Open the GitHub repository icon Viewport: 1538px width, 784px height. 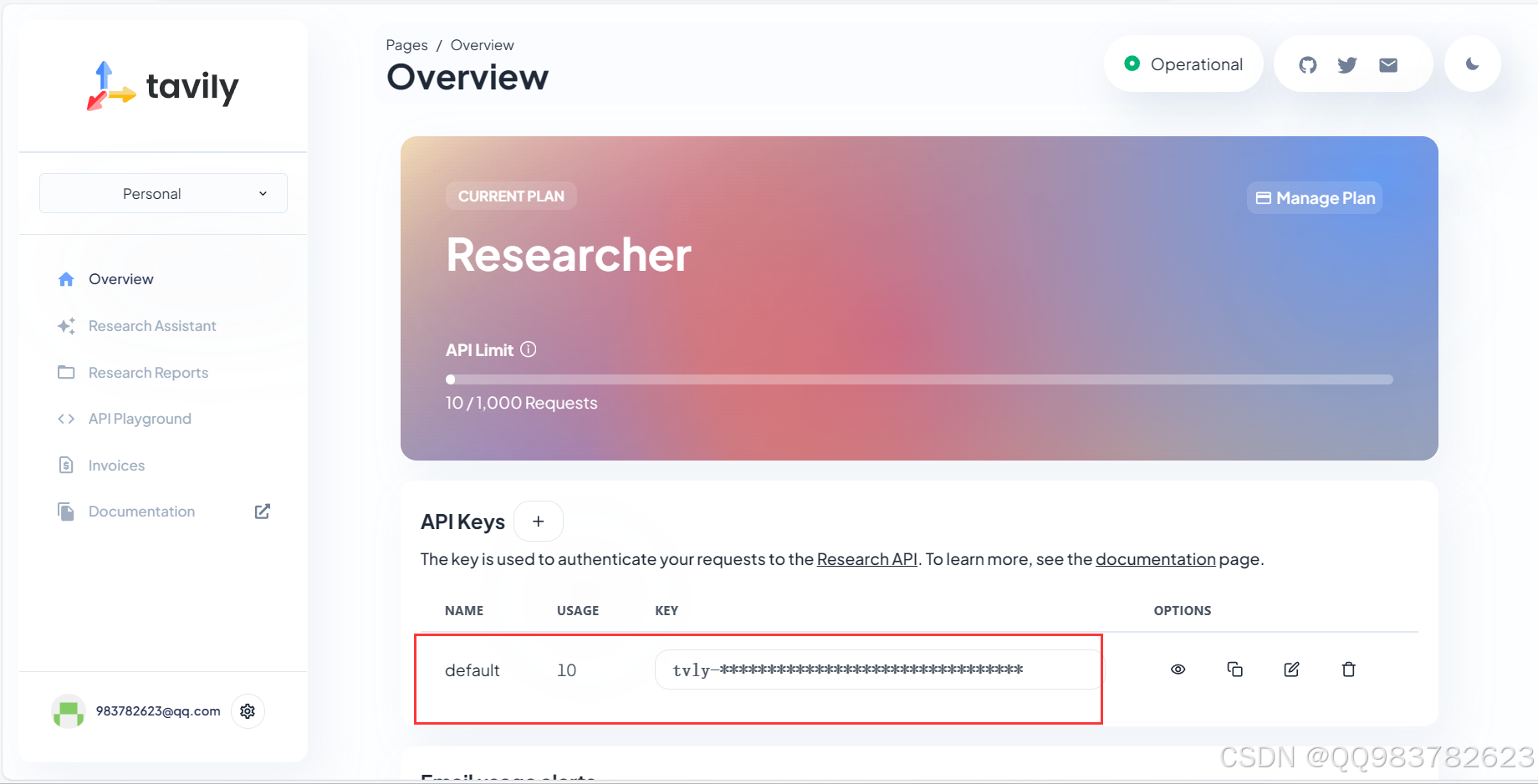point(1306,64)
